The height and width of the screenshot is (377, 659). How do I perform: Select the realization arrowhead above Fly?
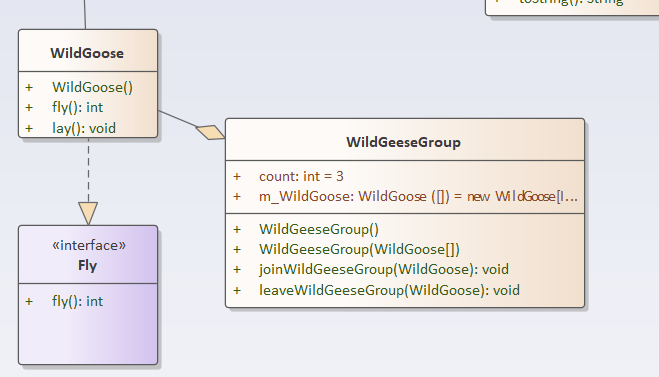[88, 214]
